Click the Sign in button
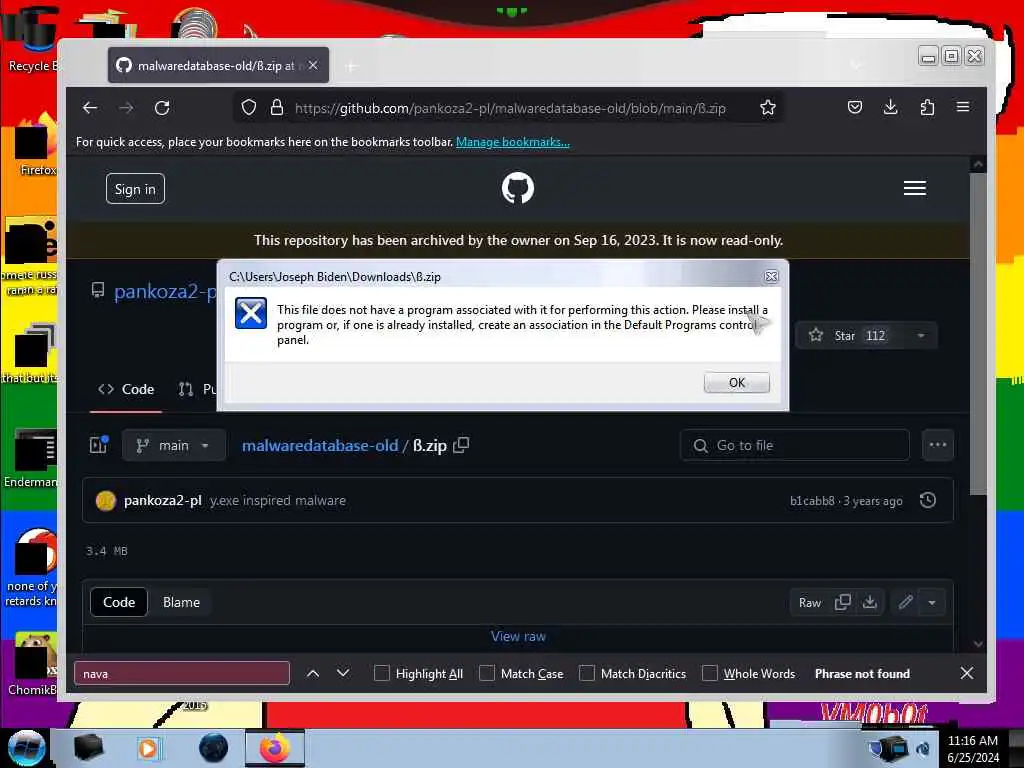Viewport: 1024px width, 768px height. (x=135, y=189)
